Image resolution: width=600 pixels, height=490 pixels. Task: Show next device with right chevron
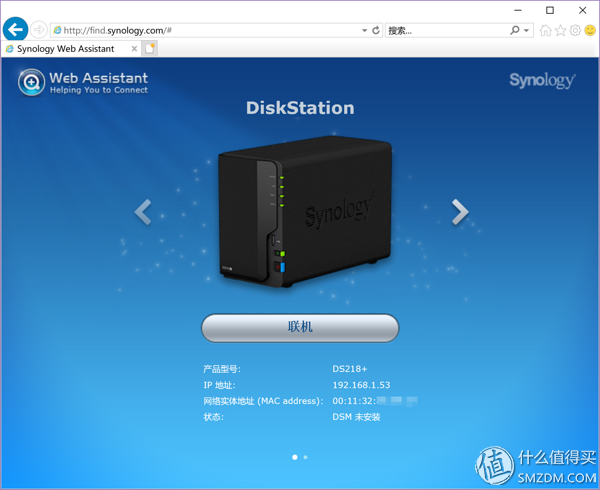[x=460, y=212]
